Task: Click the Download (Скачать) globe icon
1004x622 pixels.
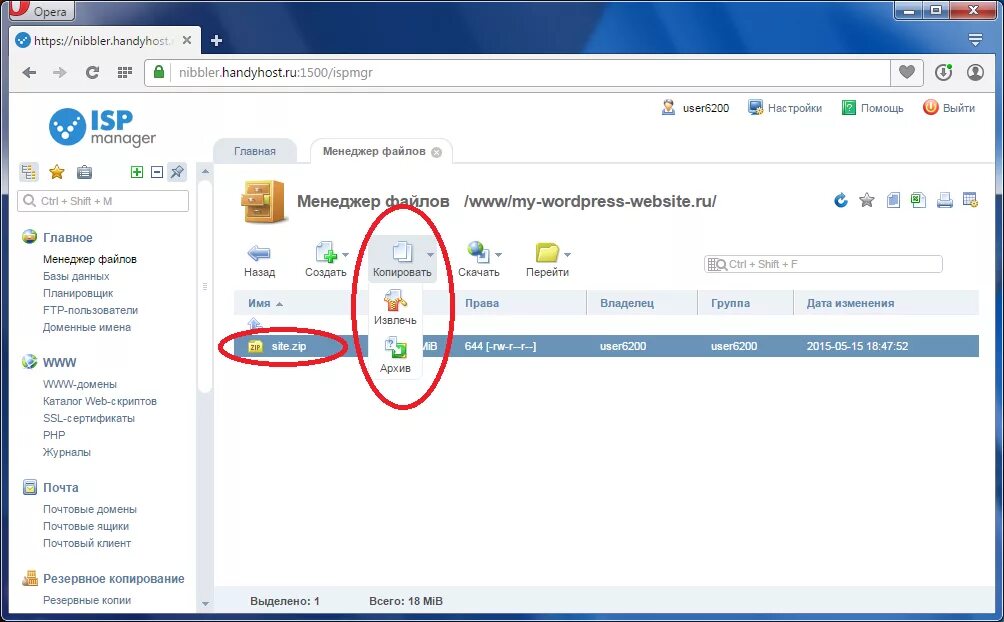Action: [478, 252]
